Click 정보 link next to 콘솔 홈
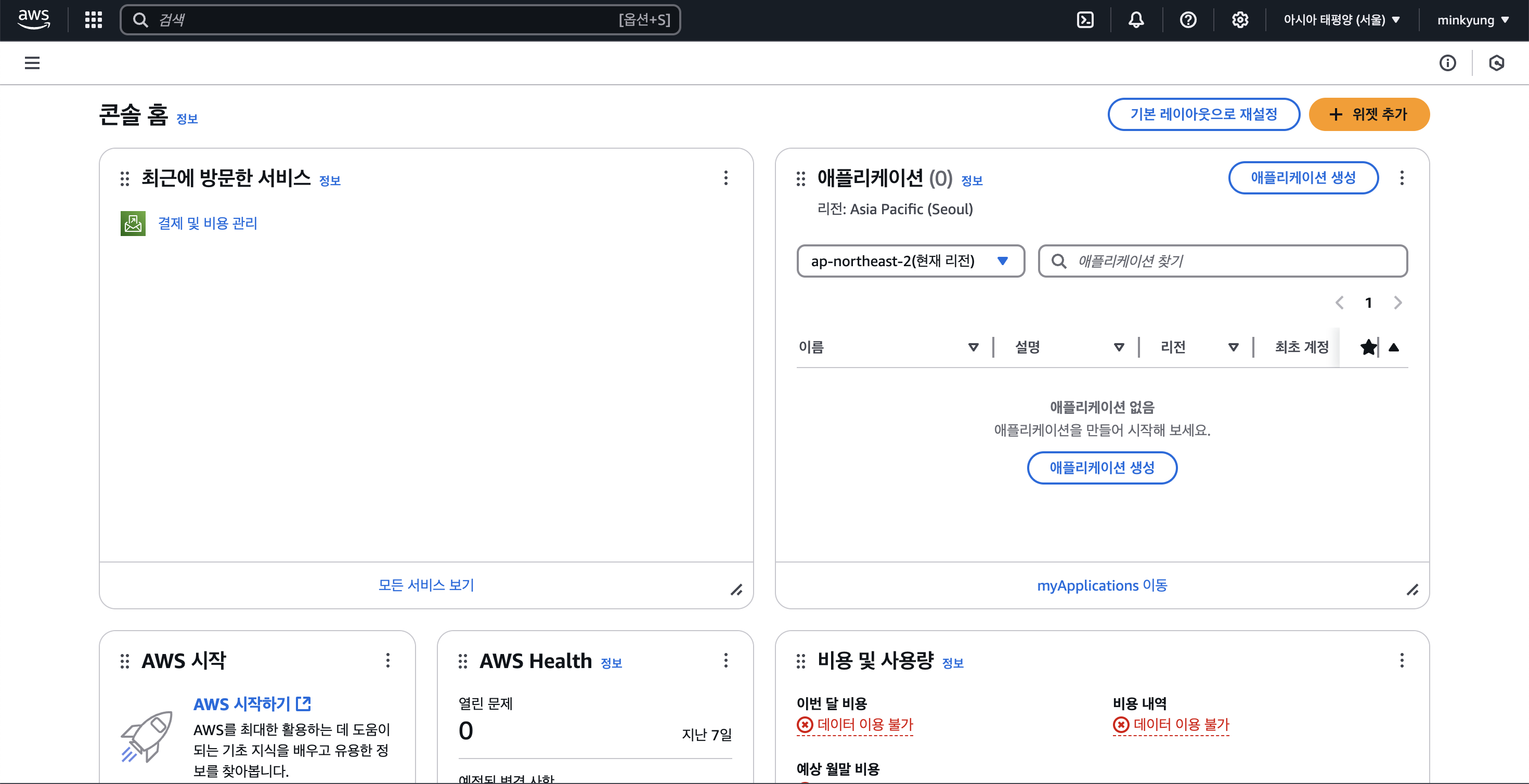 (x=187, y=119)
